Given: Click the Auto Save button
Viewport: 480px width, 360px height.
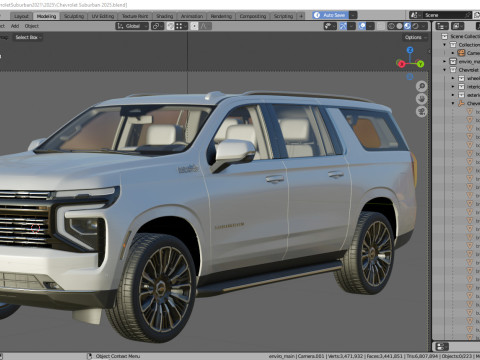Looking at the screenshot, I should (330, 15).
